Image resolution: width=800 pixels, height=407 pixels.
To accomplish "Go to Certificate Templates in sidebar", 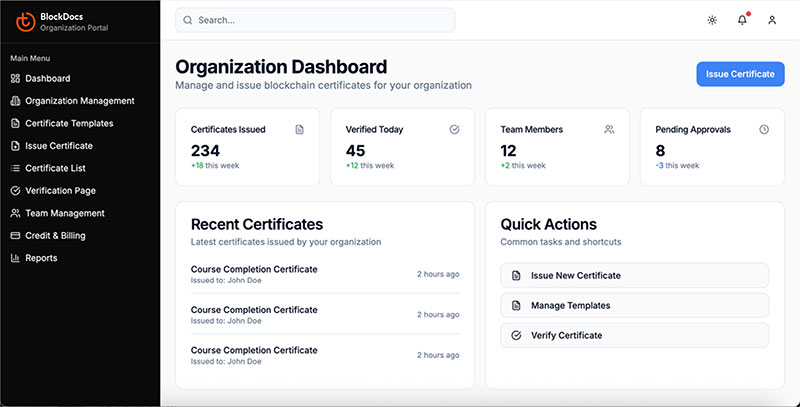I will tap(69, 123).
